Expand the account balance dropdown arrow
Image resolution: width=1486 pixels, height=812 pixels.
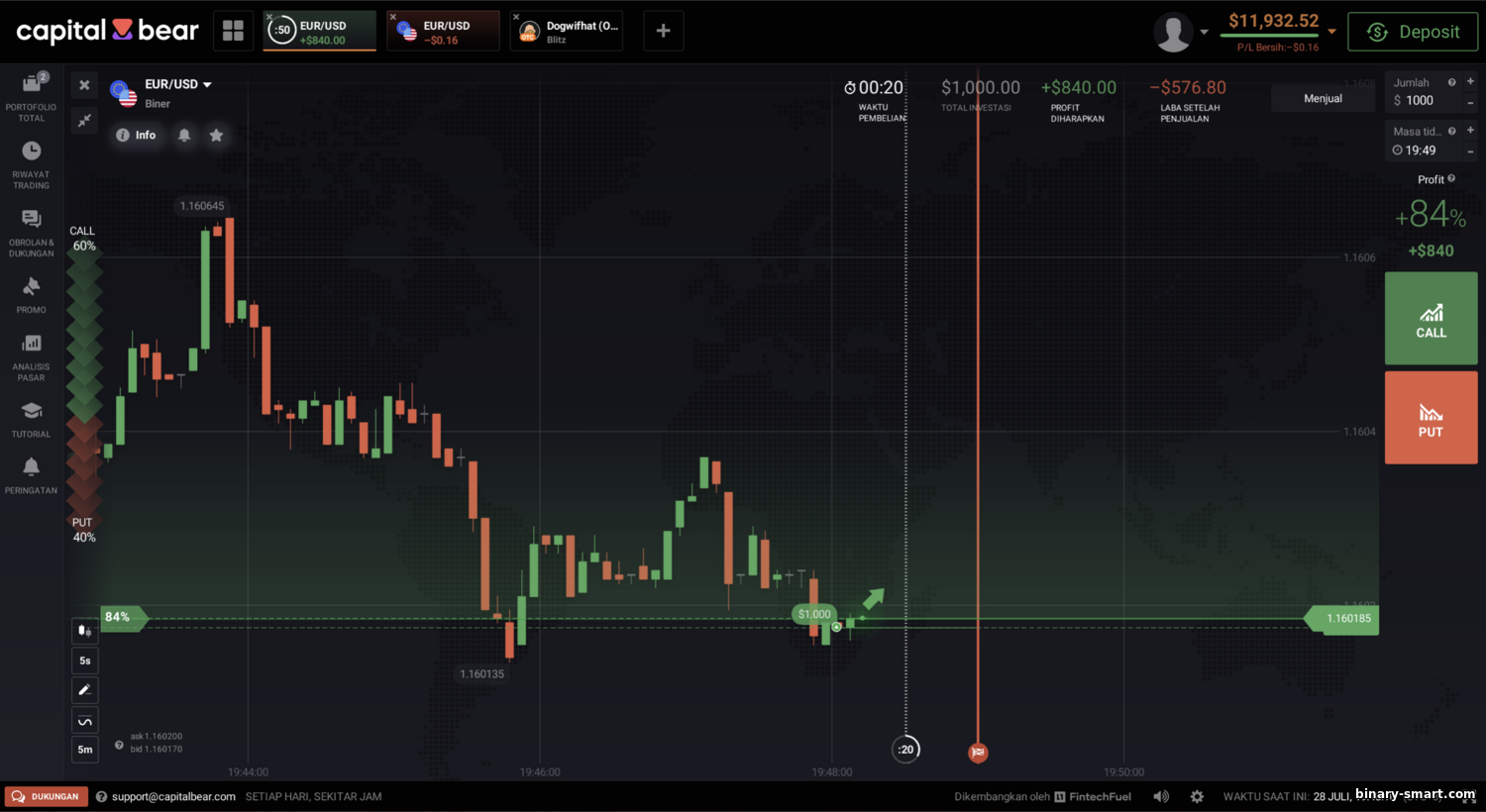pyautogui.click(x=1331, y=32)
